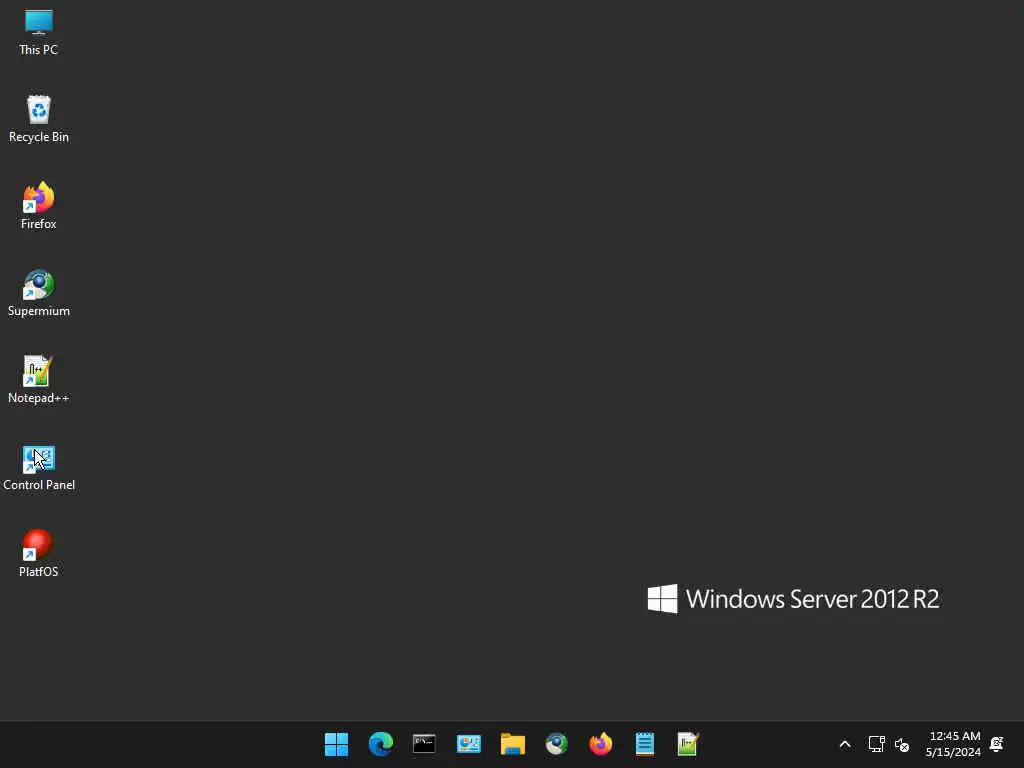Open Notepad from the taskbar

645,744
